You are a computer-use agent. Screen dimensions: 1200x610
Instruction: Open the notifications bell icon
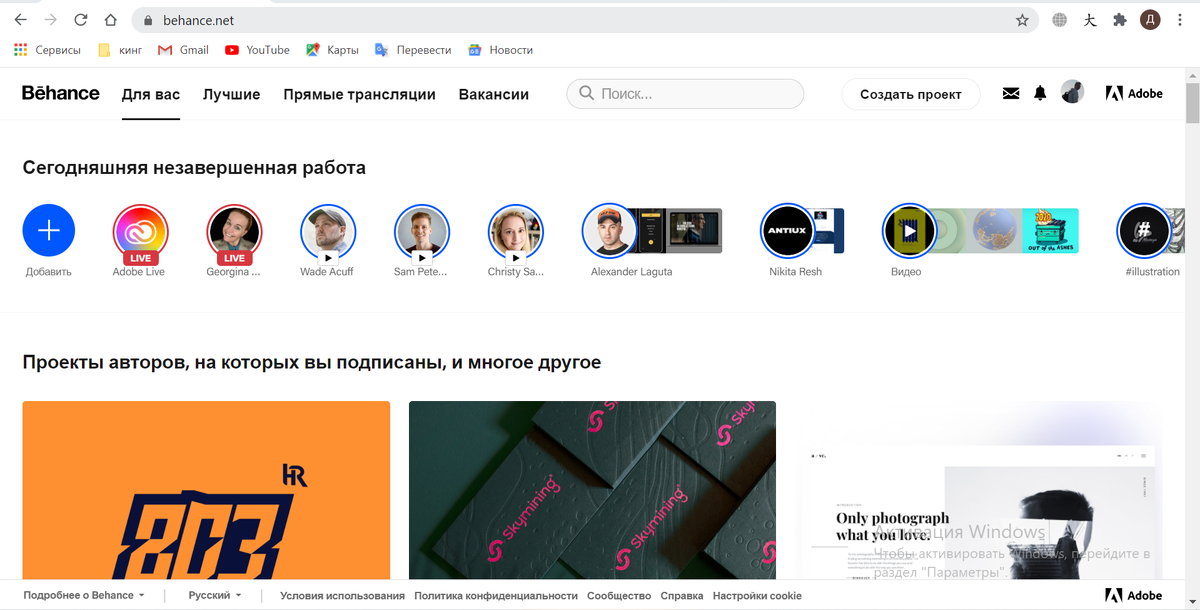tap(1040, 93)
